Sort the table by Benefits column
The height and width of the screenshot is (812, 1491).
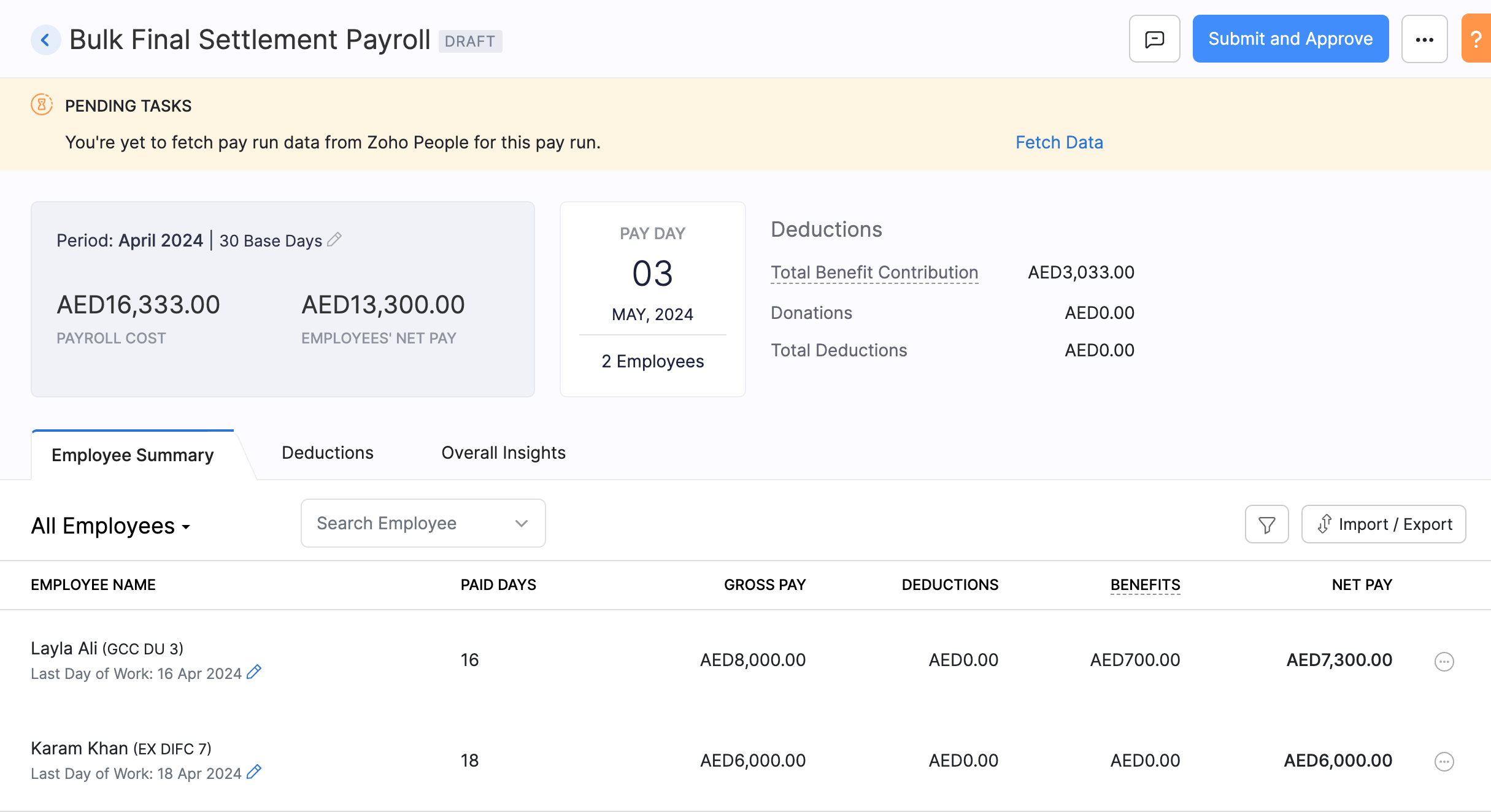(1144, 584)
